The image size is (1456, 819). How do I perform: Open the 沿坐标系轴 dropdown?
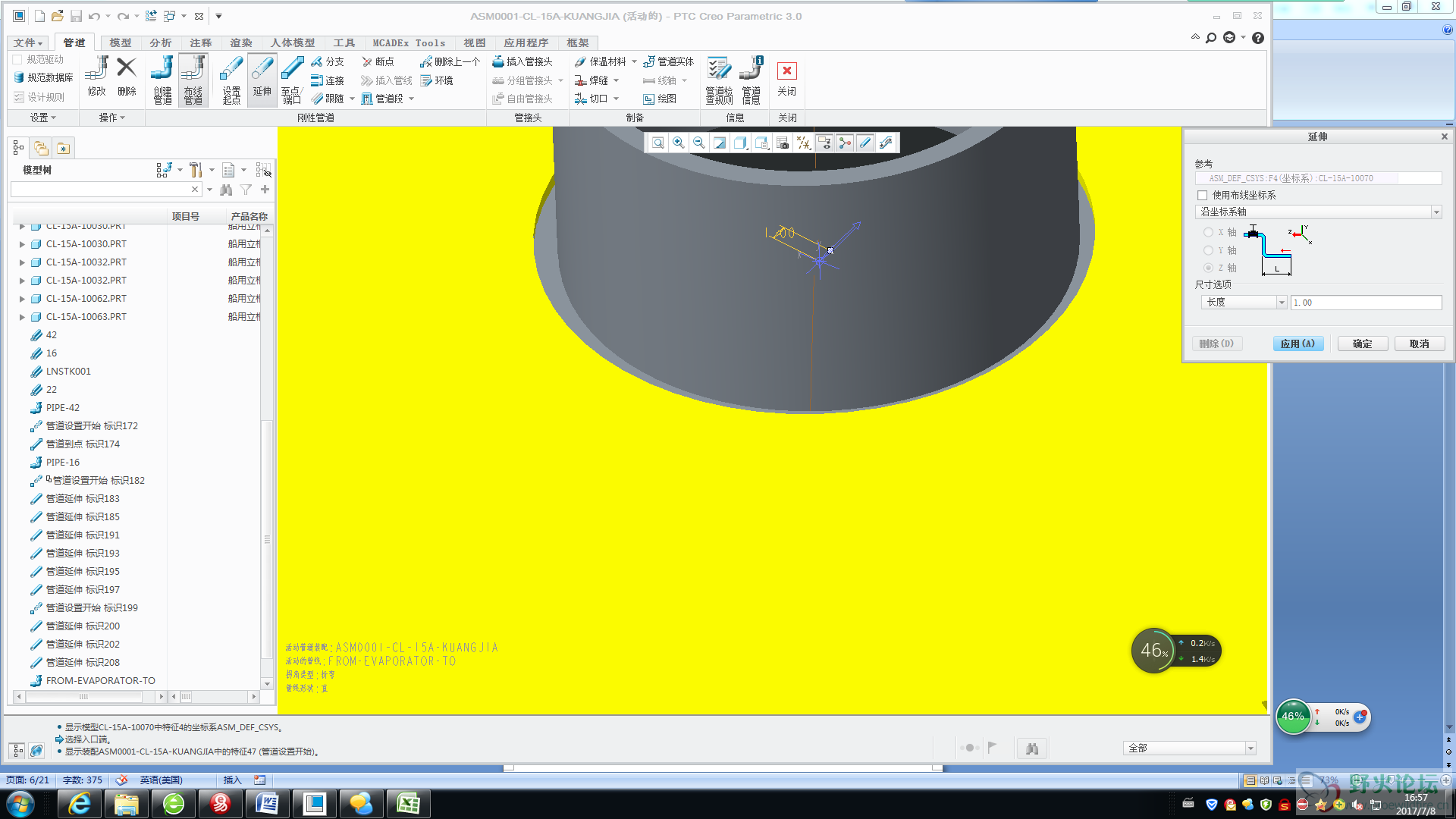pyautogui.click(x=1436, y=212)
